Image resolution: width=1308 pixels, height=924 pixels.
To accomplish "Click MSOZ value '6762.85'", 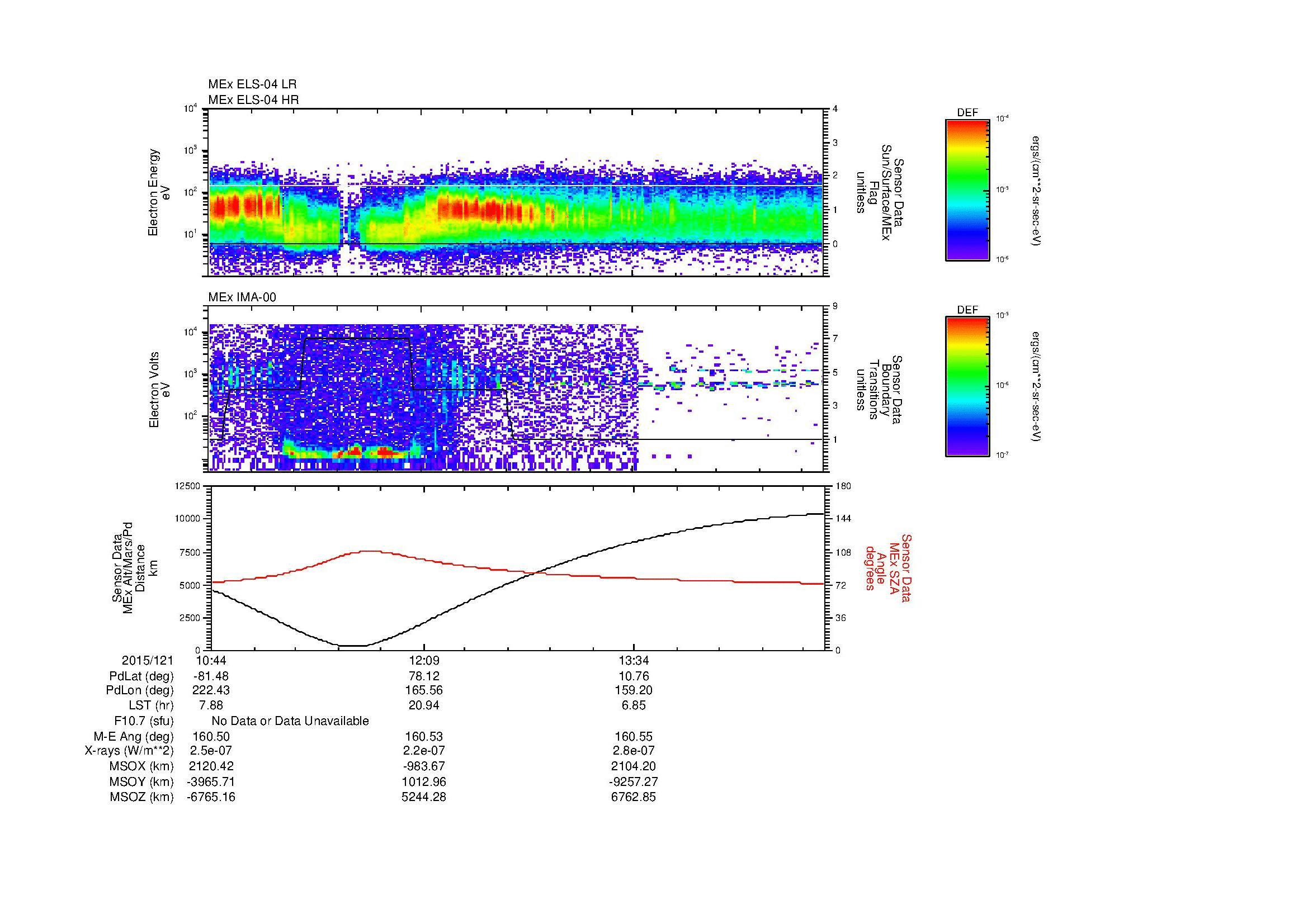I will [x=634, y=797].
